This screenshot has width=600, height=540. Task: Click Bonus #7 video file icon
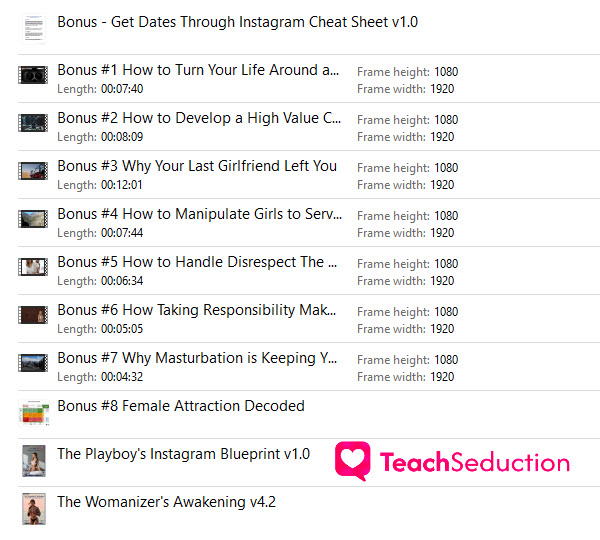tap(33, 363)
